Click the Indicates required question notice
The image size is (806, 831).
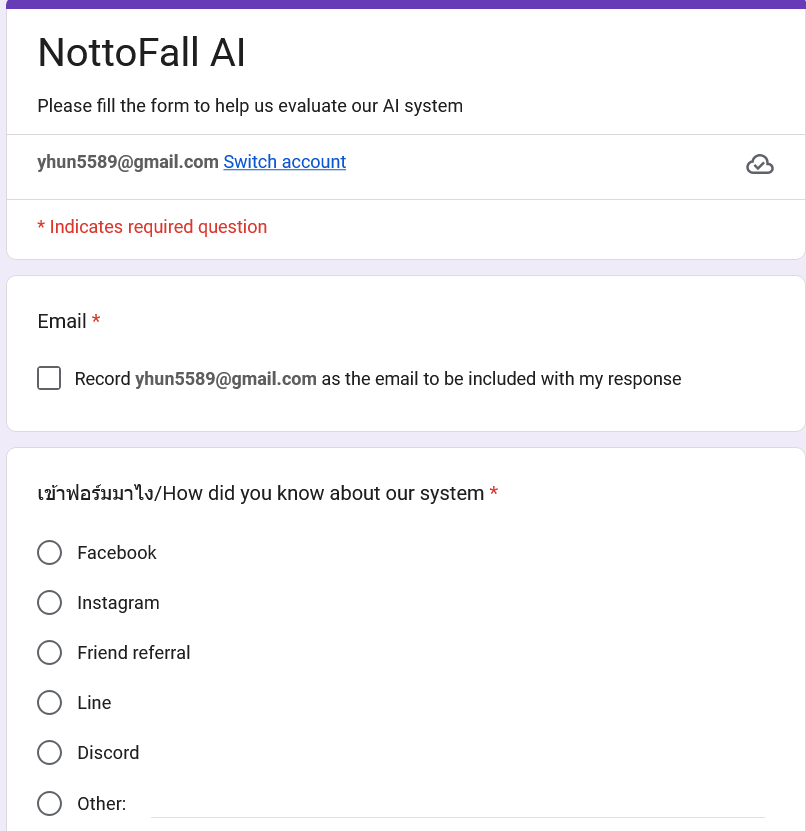152,227
